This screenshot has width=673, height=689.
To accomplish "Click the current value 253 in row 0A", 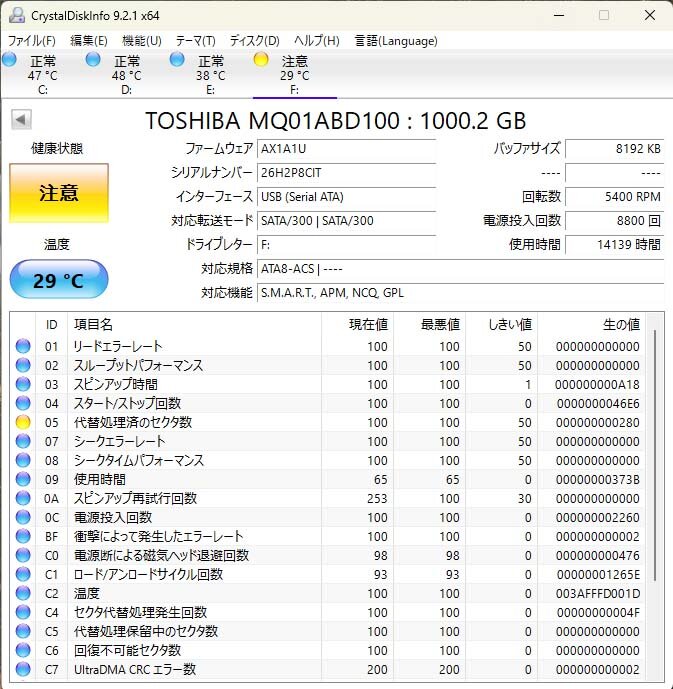I will point(377,499).
